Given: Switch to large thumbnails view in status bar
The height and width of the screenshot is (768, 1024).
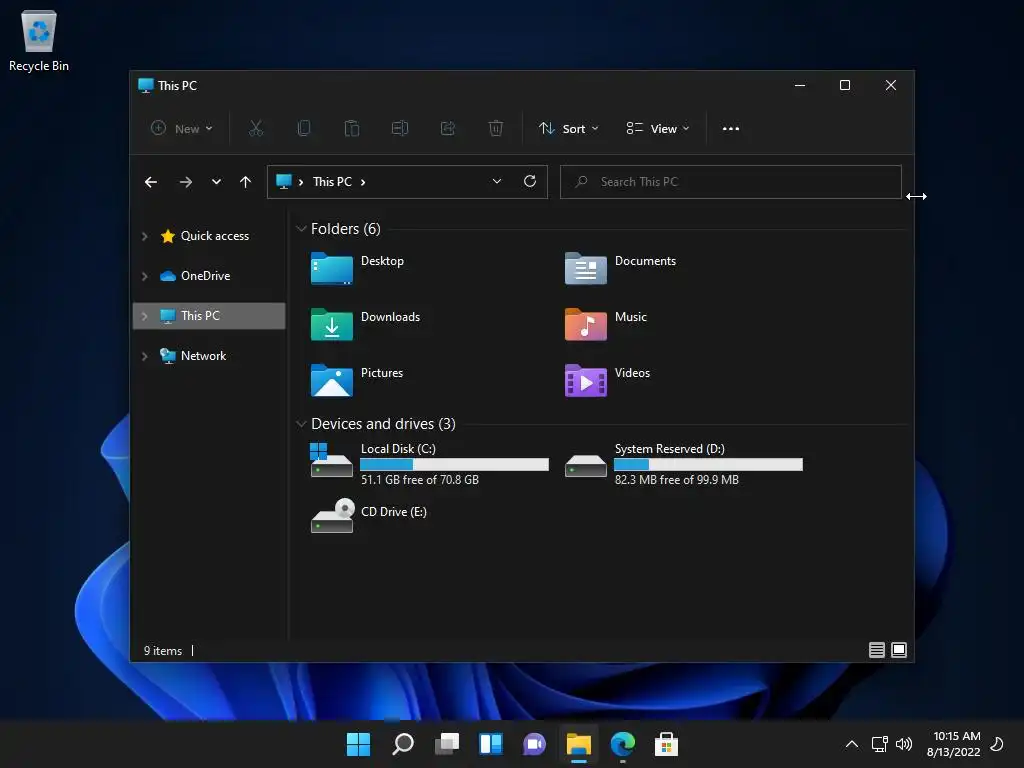Looking at the screenshot, I should [x=899, y=650].
